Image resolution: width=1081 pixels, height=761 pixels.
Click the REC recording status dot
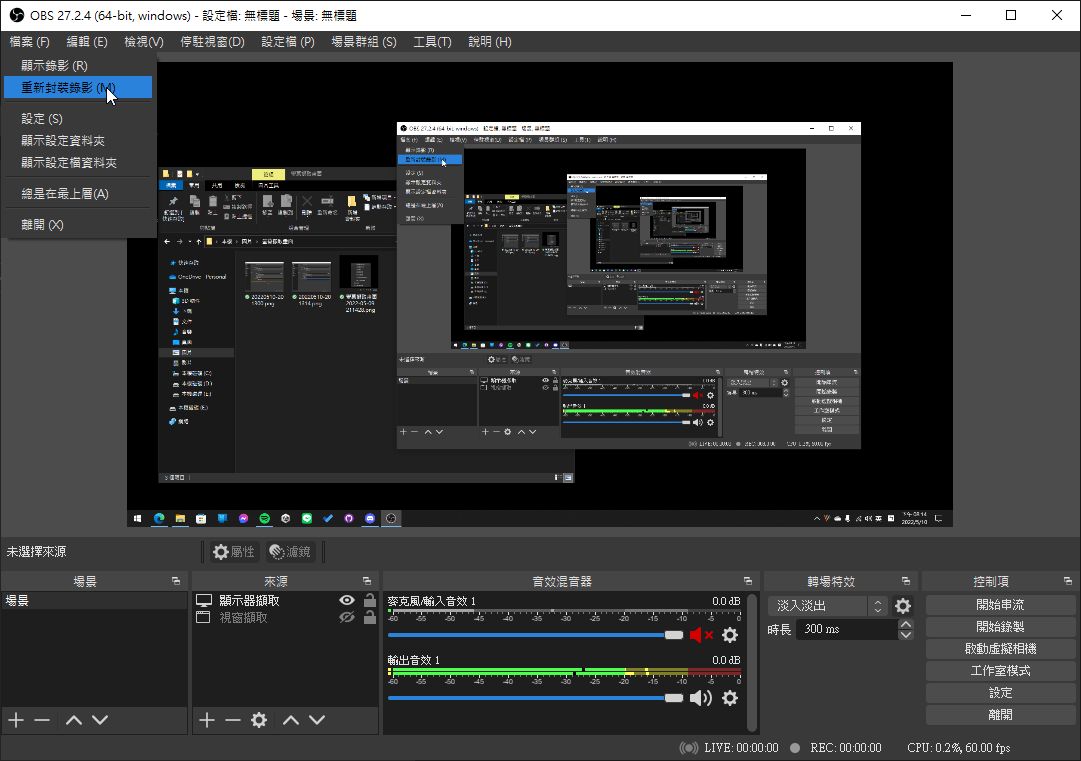click(795, 748)
